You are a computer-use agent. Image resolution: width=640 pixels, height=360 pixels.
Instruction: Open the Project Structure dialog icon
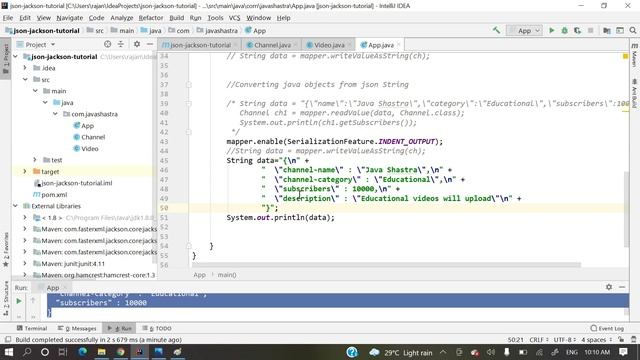point(607,30)
